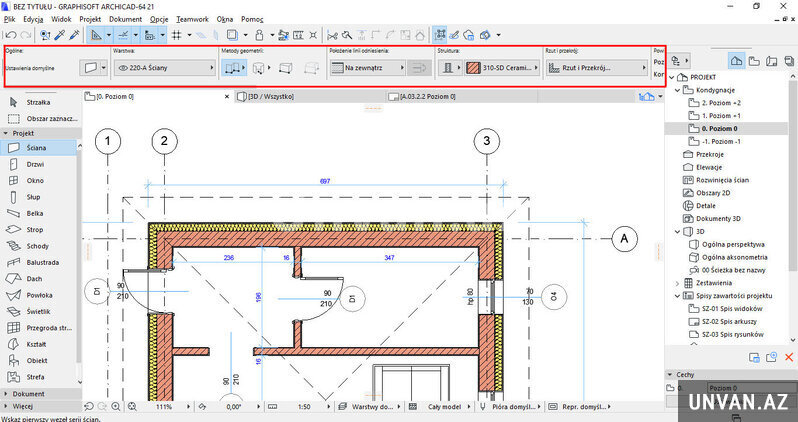
Task: Select the Strzałka arrow tool
Action: point(39,102)
